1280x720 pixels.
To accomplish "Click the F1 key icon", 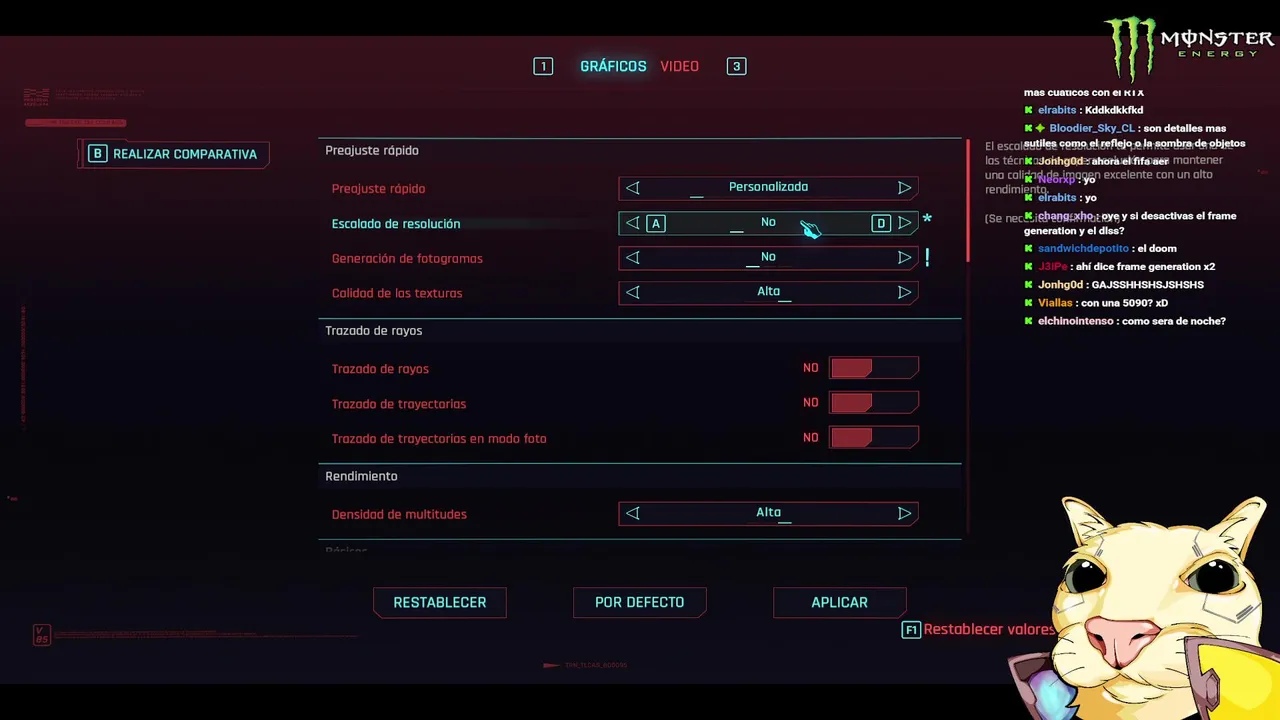I will pyautogui.click(x=911, y=630).
